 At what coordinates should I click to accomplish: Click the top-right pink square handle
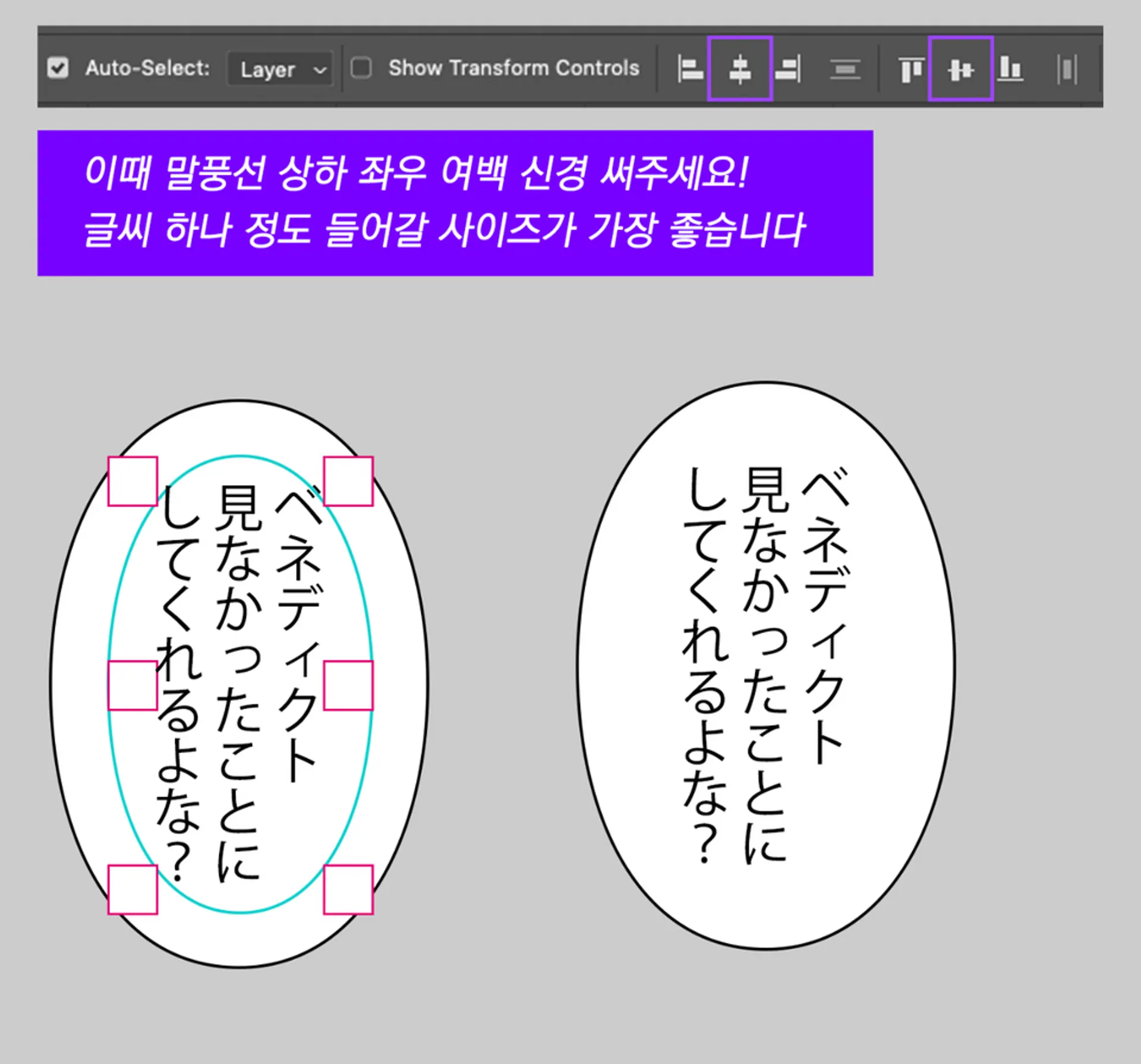tap(348, 481)
